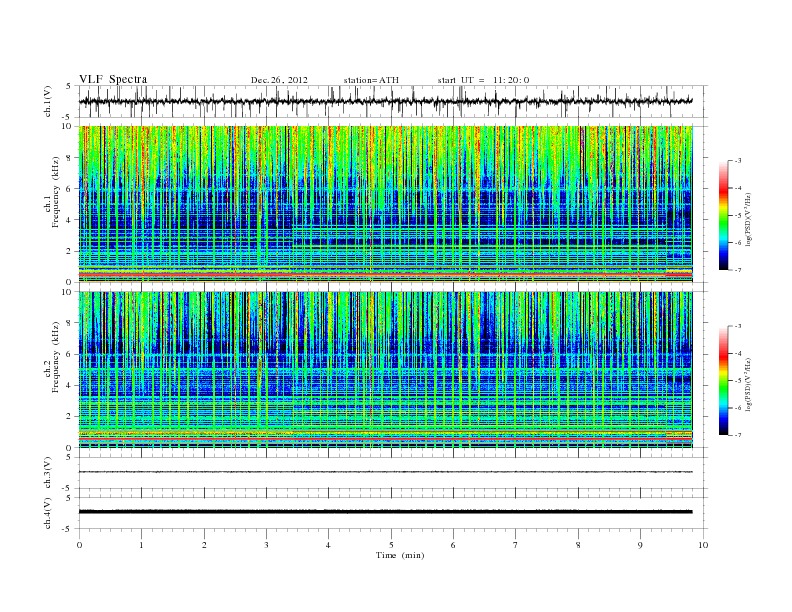Click time axis tick label "4"
Screen dimensions: 792x612
point(328,545)
